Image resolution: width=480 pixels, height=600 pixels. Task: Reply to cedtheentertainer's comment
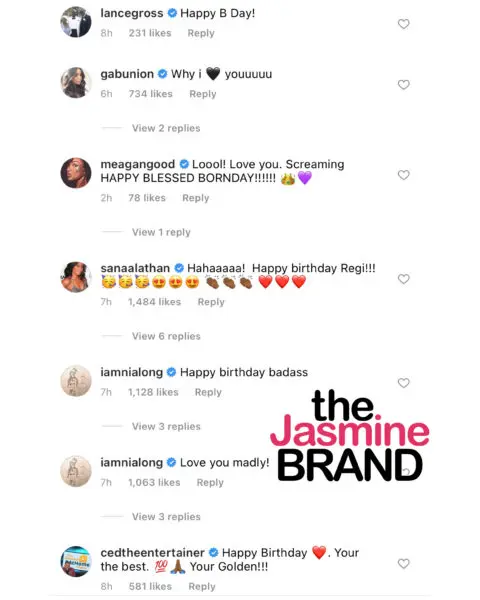click(x=202, y=586)
